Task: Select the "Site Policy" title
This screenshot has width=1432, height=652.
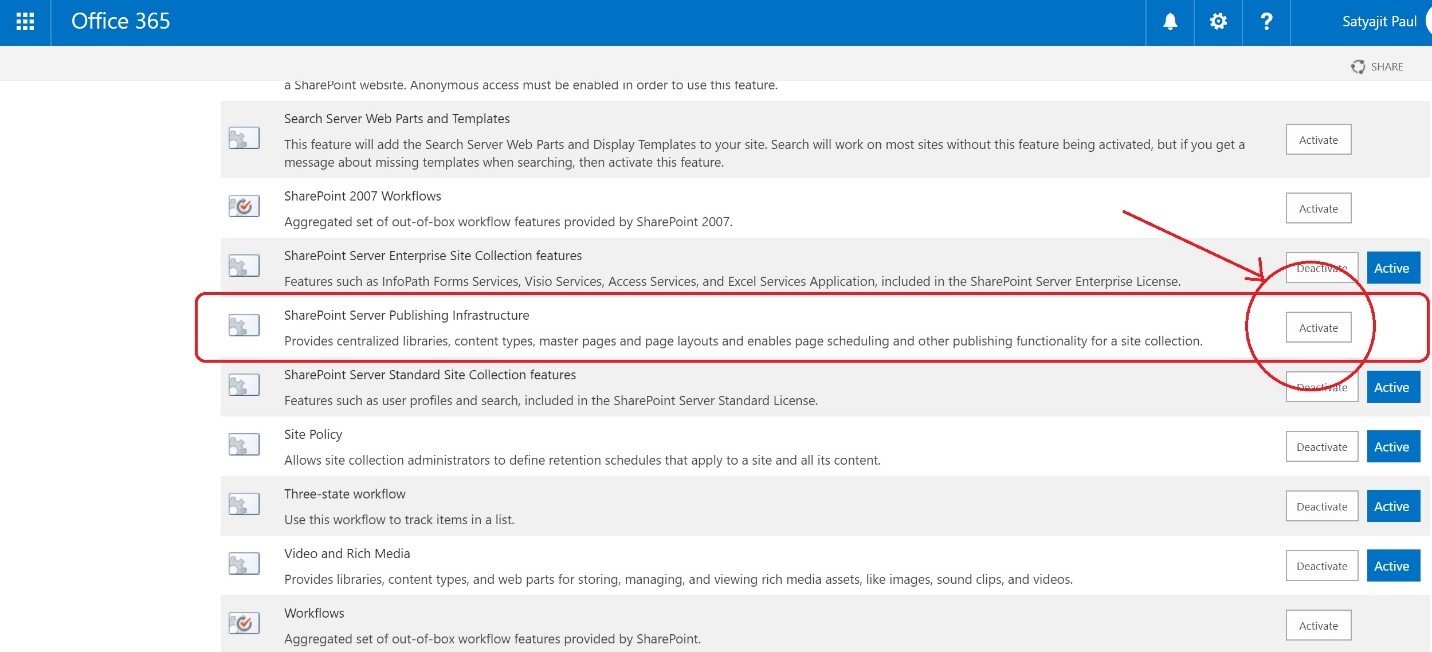Action: tap(313, 434)
